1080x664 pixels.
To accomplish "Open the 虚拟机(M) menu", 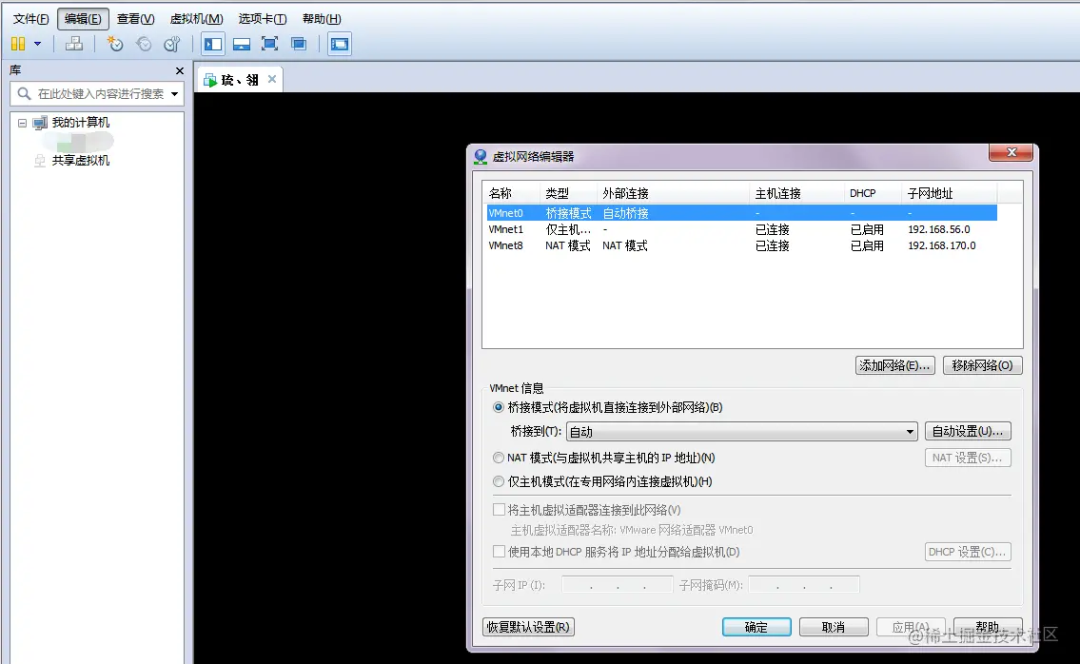I will pos(196,18).
